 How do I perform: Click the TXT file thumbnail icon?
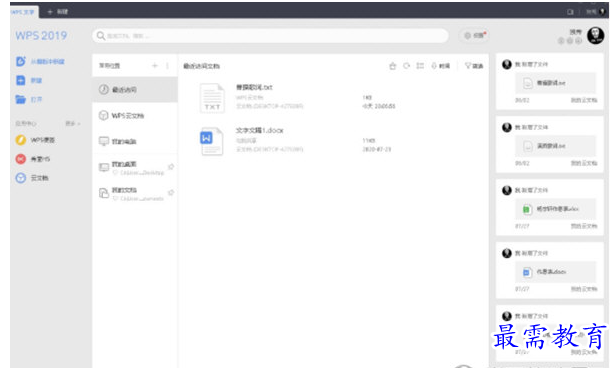tap(212, 98)
